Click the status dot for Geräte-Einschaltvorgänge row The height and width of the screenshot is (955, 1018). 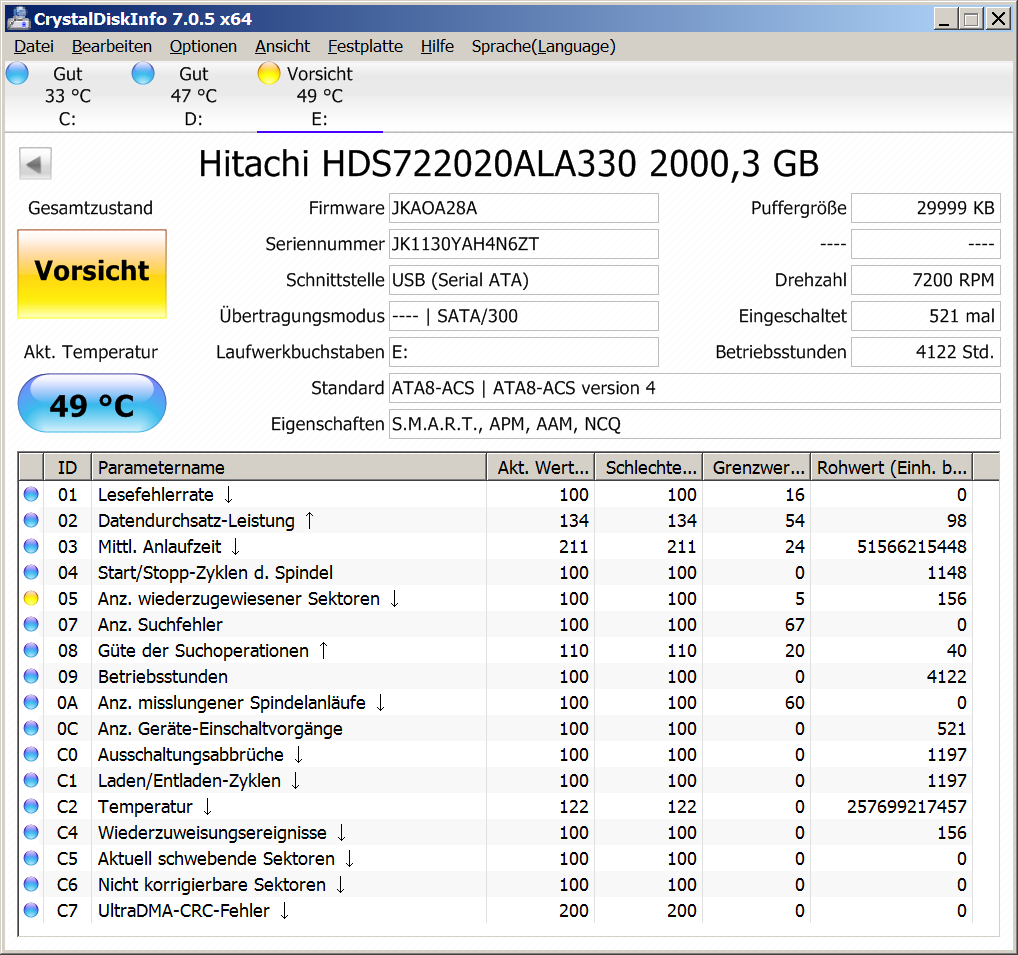31,728
